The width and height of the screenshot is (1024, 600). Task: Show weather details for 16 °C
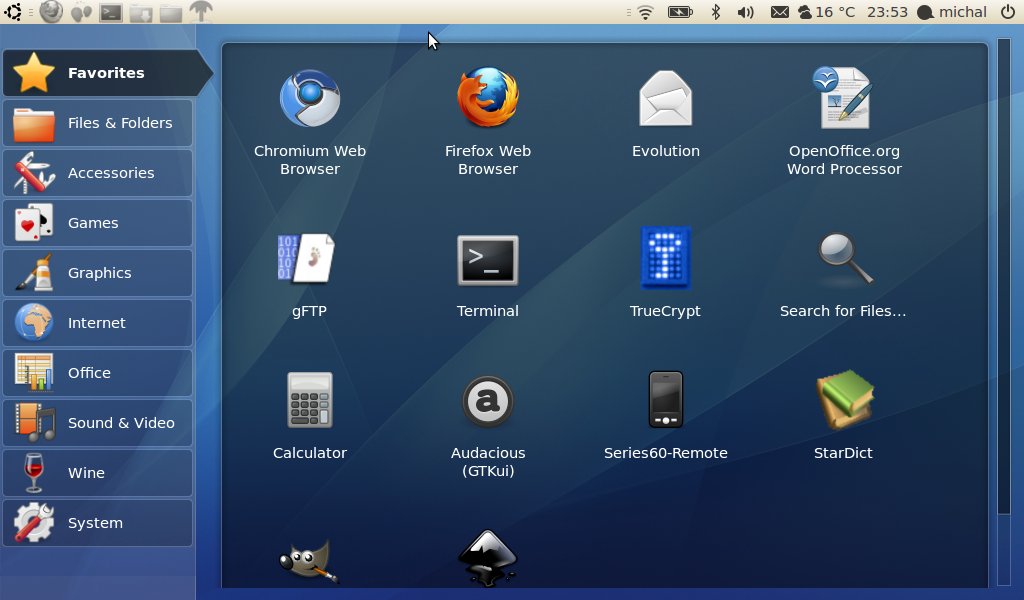pyautogui.click(x=827, y=12)
